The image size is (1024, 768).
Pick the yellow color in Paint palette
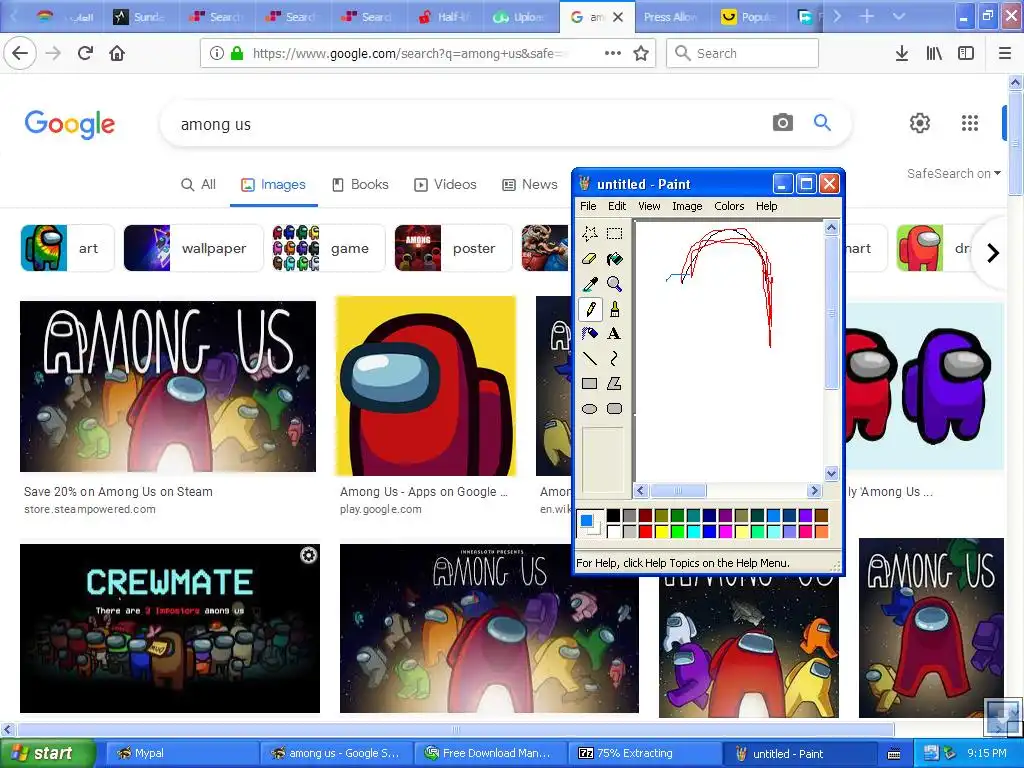pyautogui.click(x=661, y=532)
